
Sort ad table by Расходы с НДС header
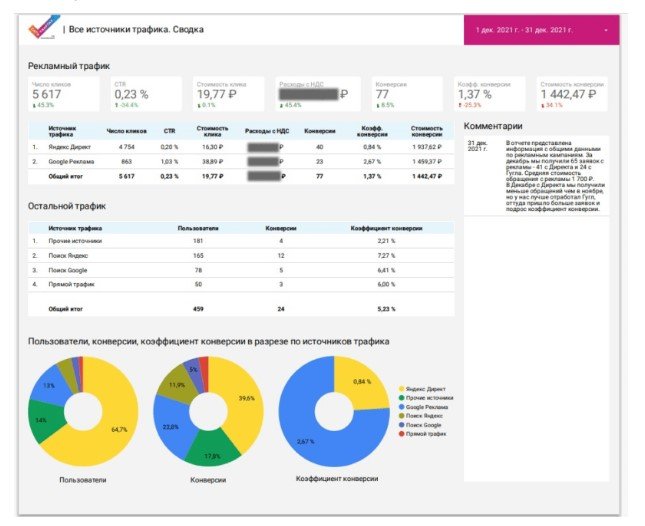267,131
